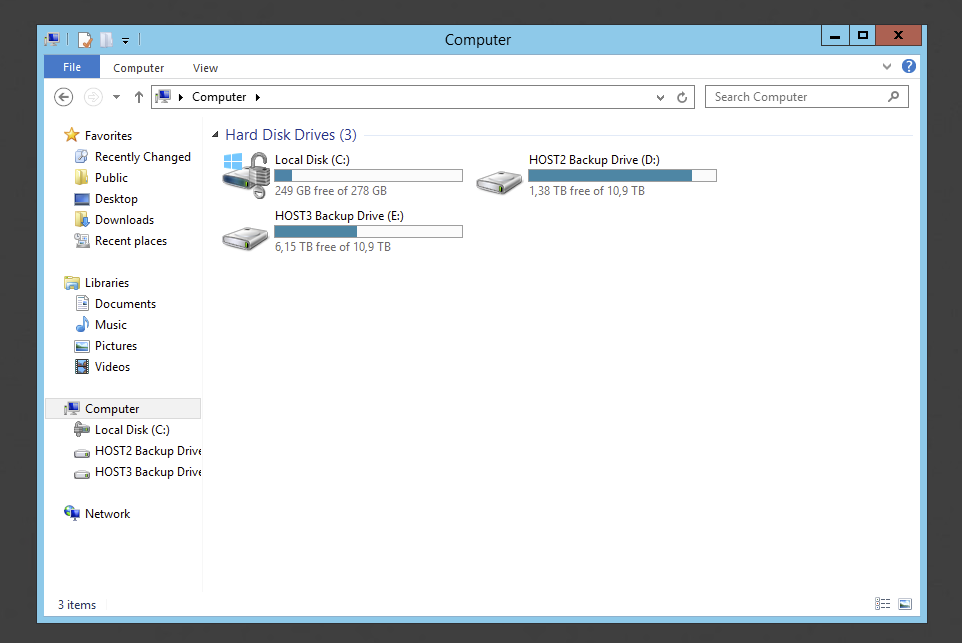The height and width of the screenshot is (643, 962).
Task: Open the Local Disk (C:) drive icon
Action: coord(246,175)
